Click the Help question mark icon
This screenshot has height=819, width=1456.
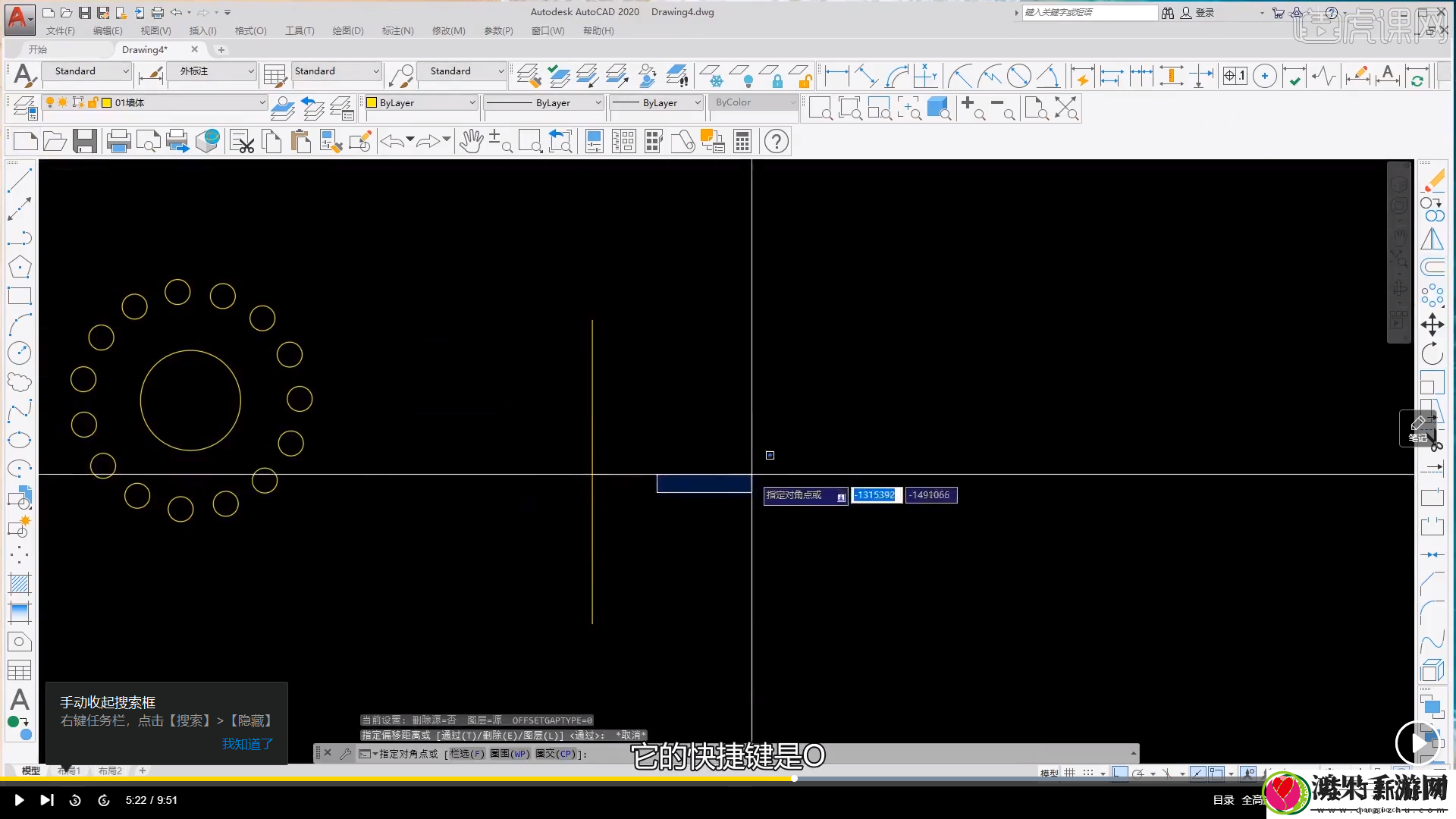(777, 141)
